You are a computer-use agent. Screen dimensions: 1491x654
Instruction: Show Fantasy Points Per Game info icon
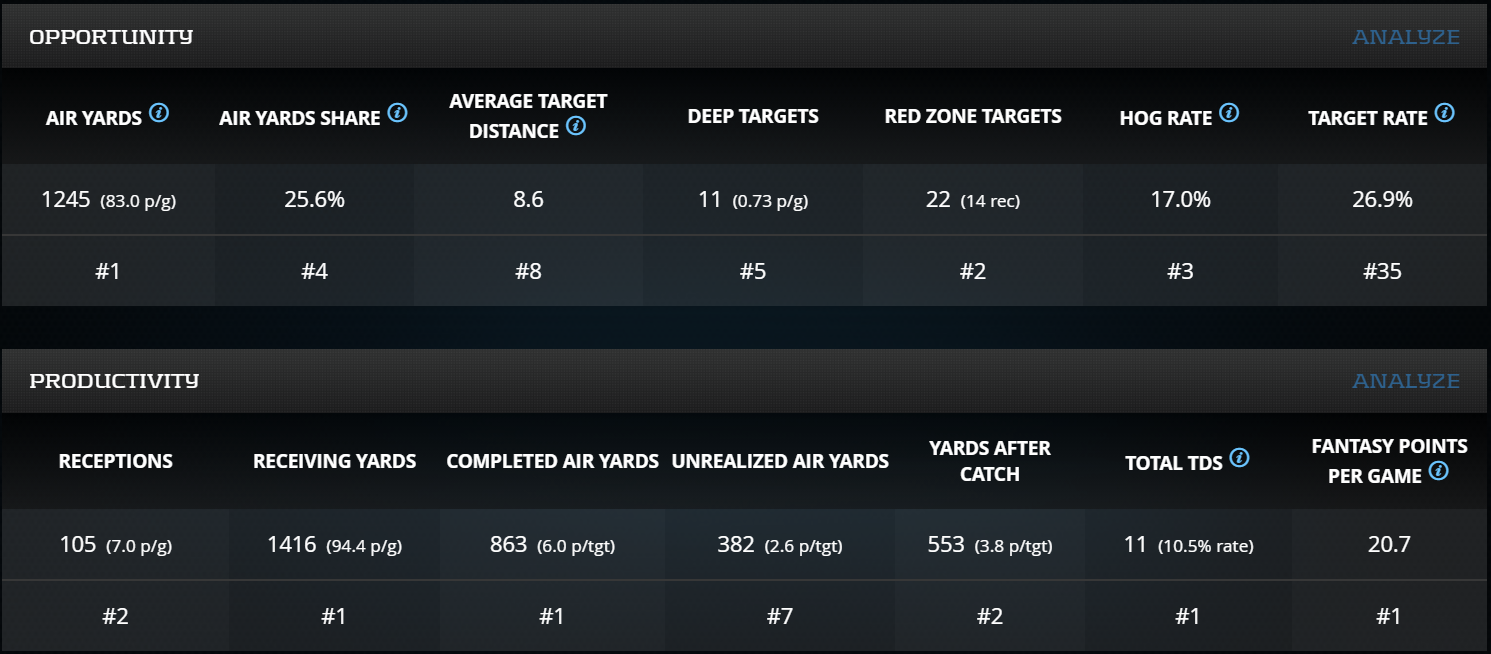click(1438, 471)
